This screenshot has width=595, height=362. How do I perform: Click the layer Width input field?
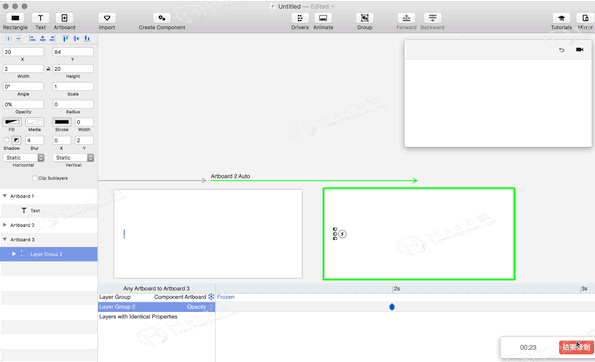[x=24, y=69]
